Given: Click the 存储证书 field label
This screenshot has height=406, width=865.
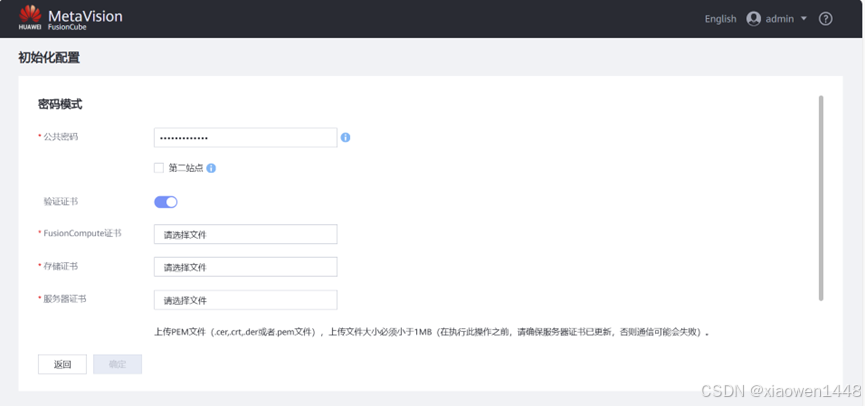Looking at the screenshot, I should [x=61, y=266].
